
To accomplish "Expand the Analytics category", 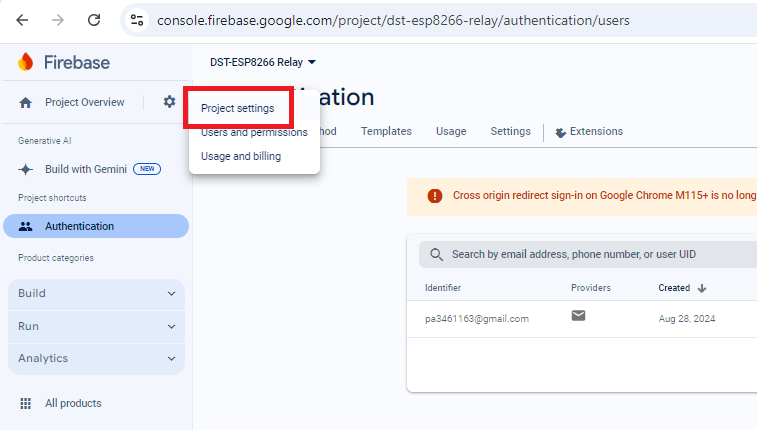I will 96,358.
